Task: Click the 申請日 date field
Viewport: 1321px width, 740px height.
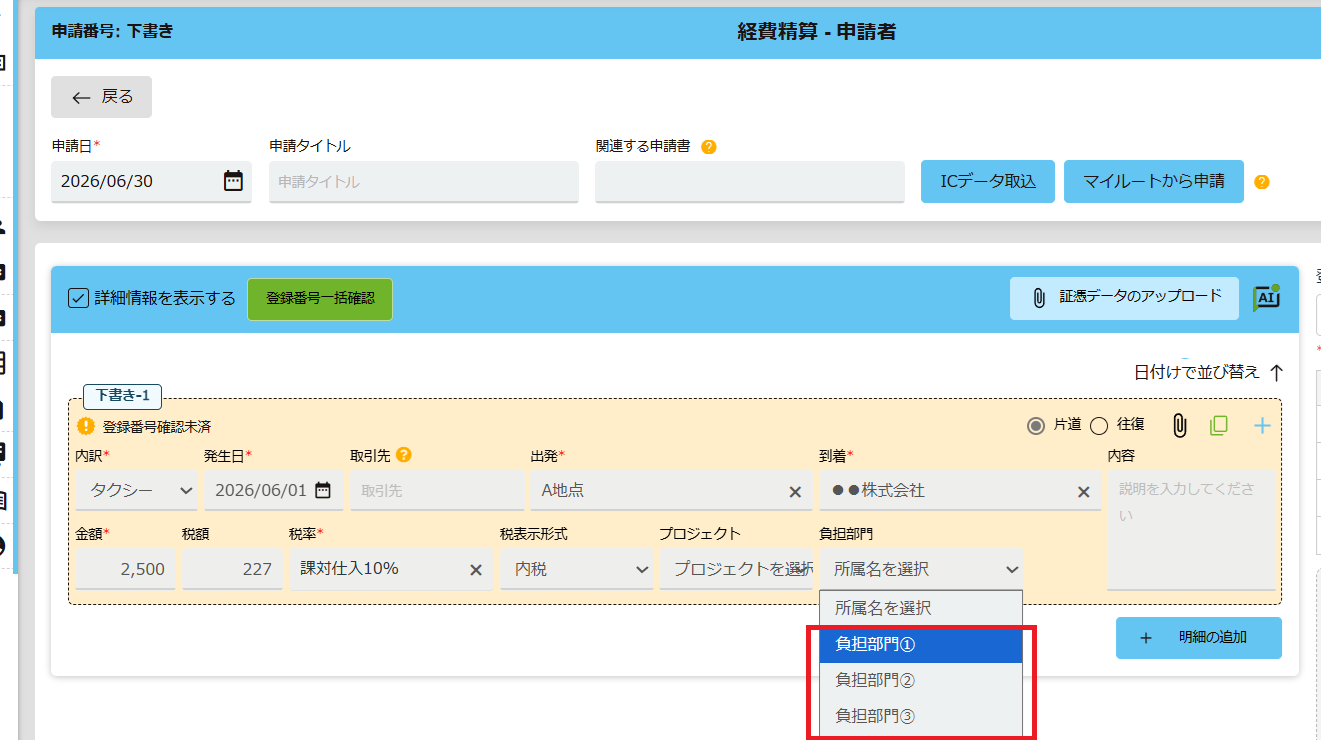Action: 152,181
